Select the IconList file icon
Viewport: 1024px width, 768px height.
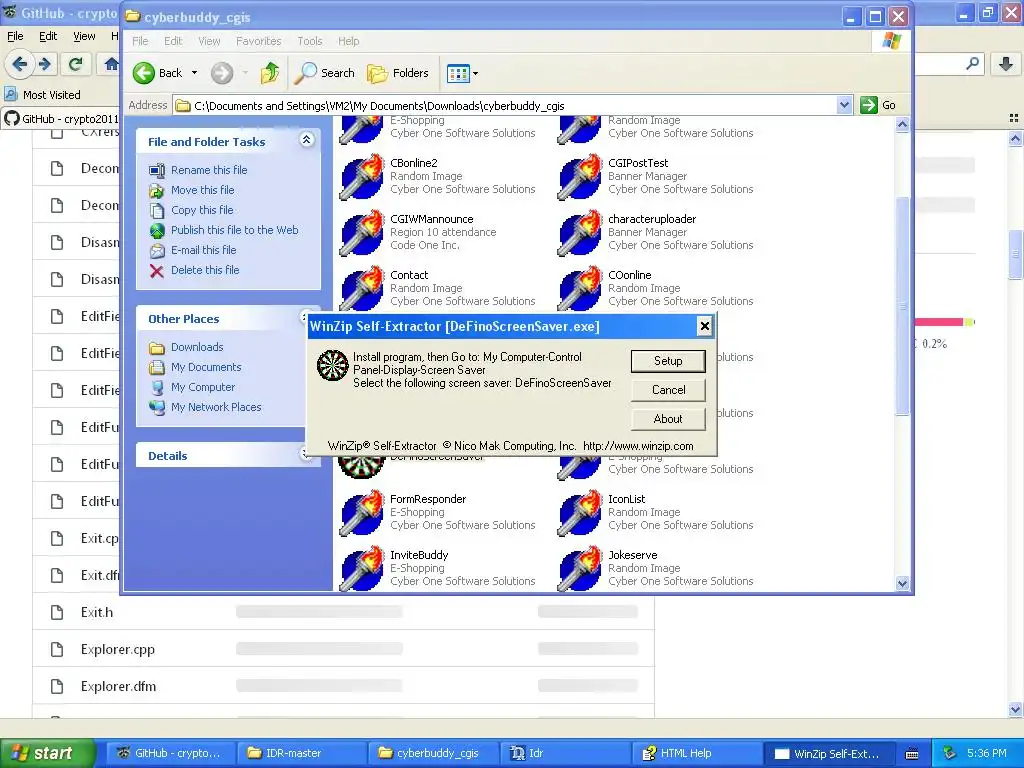pyautogui.click(x=580, y=513)
